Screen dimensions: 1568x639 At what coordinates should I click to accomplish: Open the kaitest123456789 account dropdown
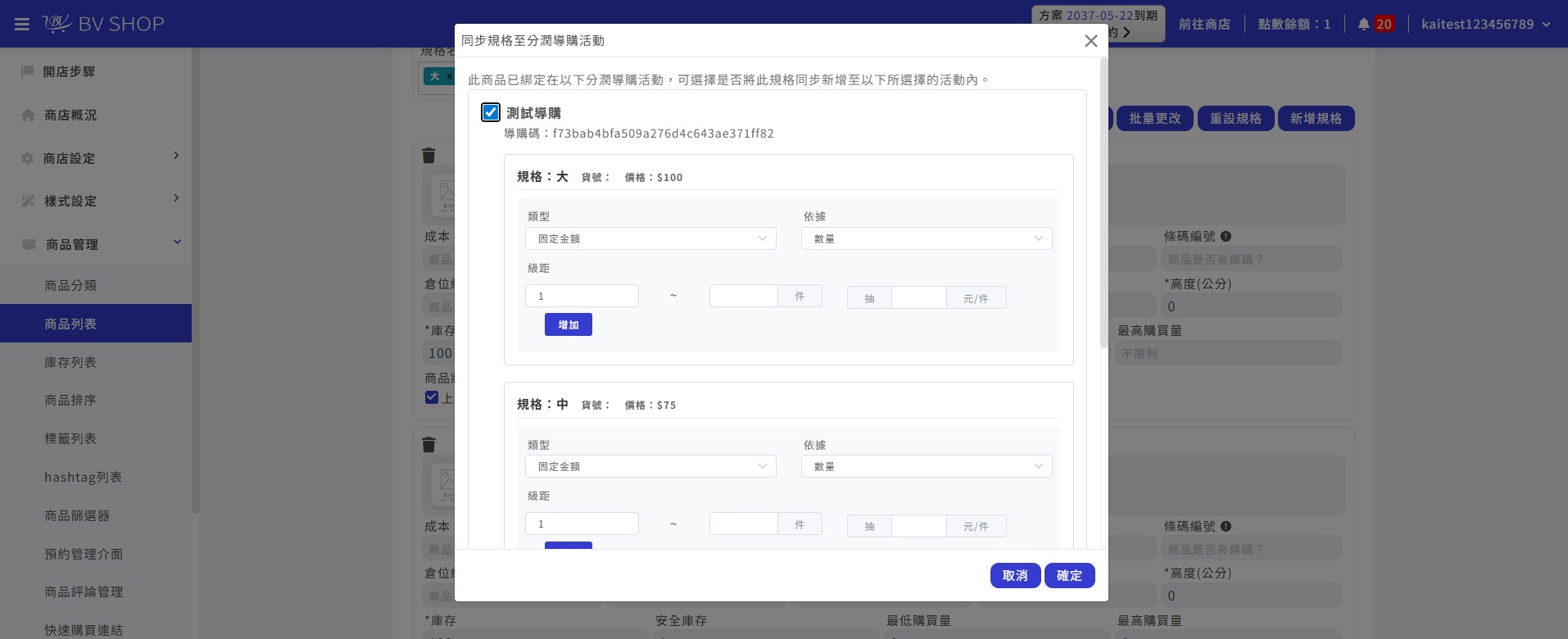click(1486, 25)
